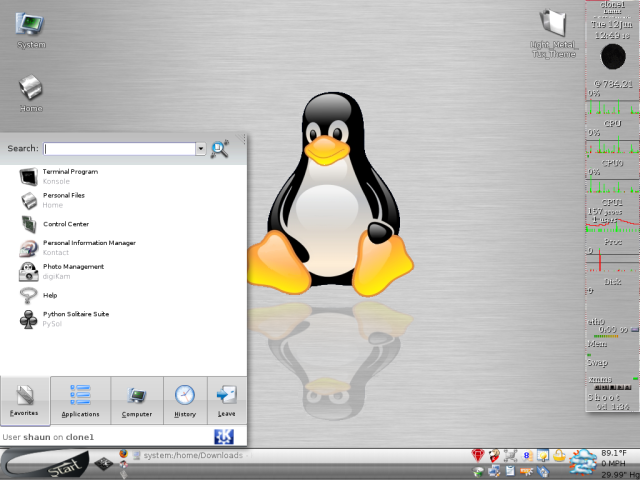Click the clone1 hostname in system monitor

pyautogui.click(x=612, y=4)
